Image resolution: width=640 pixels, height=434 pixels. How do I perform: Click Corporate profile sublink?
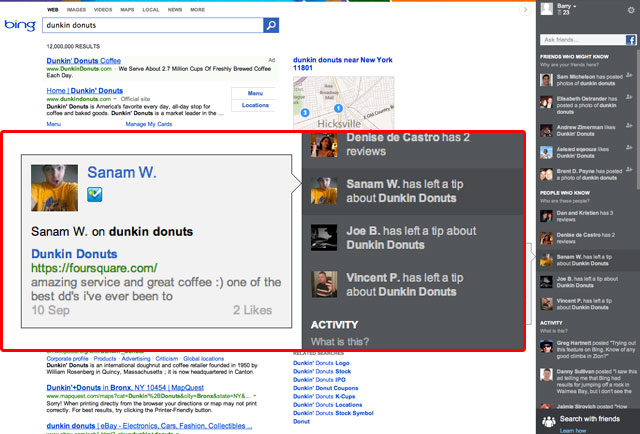[67, 358]
